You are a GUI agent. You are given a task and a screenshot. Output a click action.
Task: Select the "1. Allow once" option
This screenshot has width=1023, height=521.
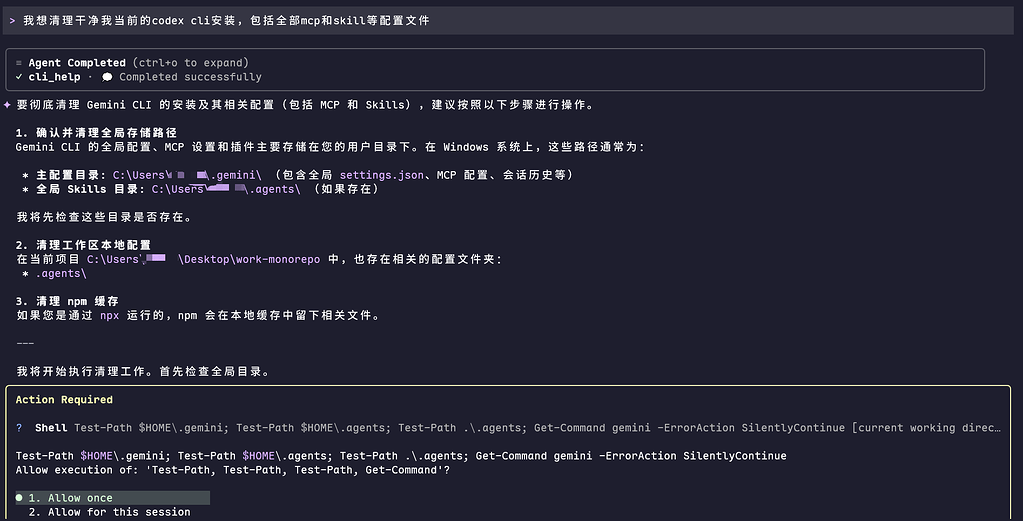(112, 498)
